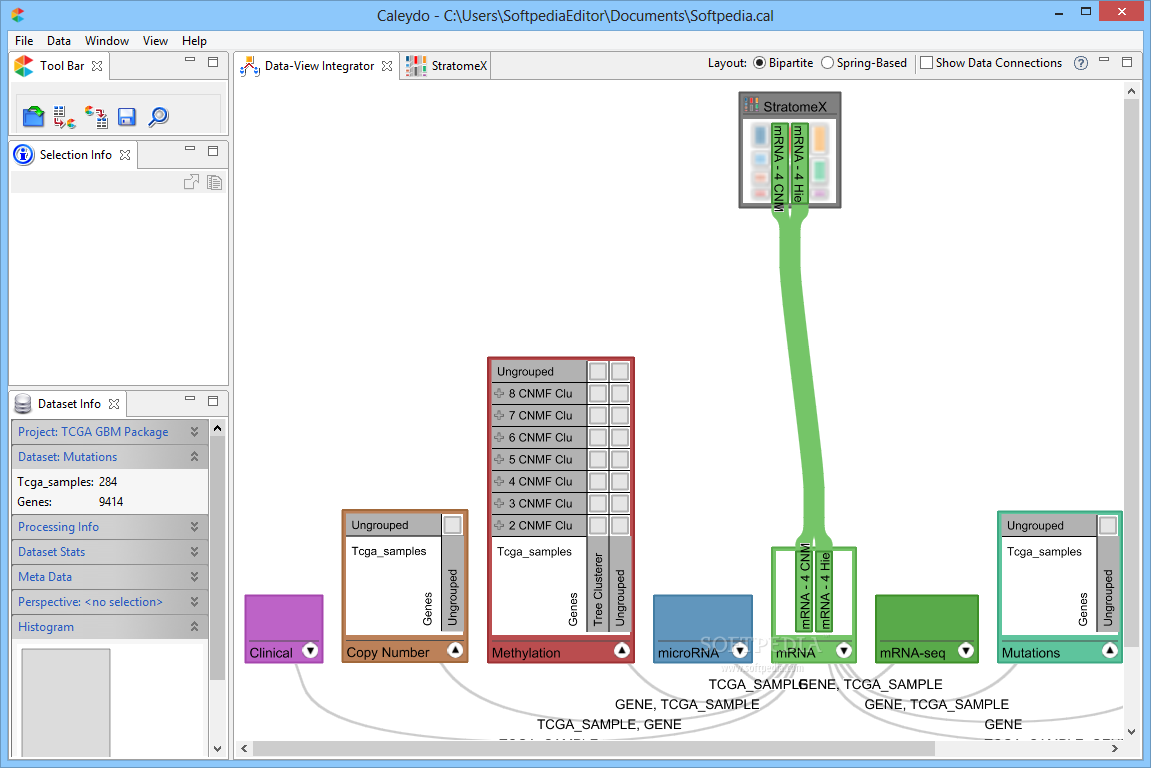Screen dimensions: 1151x768
Task: Collapse the Methylation node arrow
Action: (622, 650)
